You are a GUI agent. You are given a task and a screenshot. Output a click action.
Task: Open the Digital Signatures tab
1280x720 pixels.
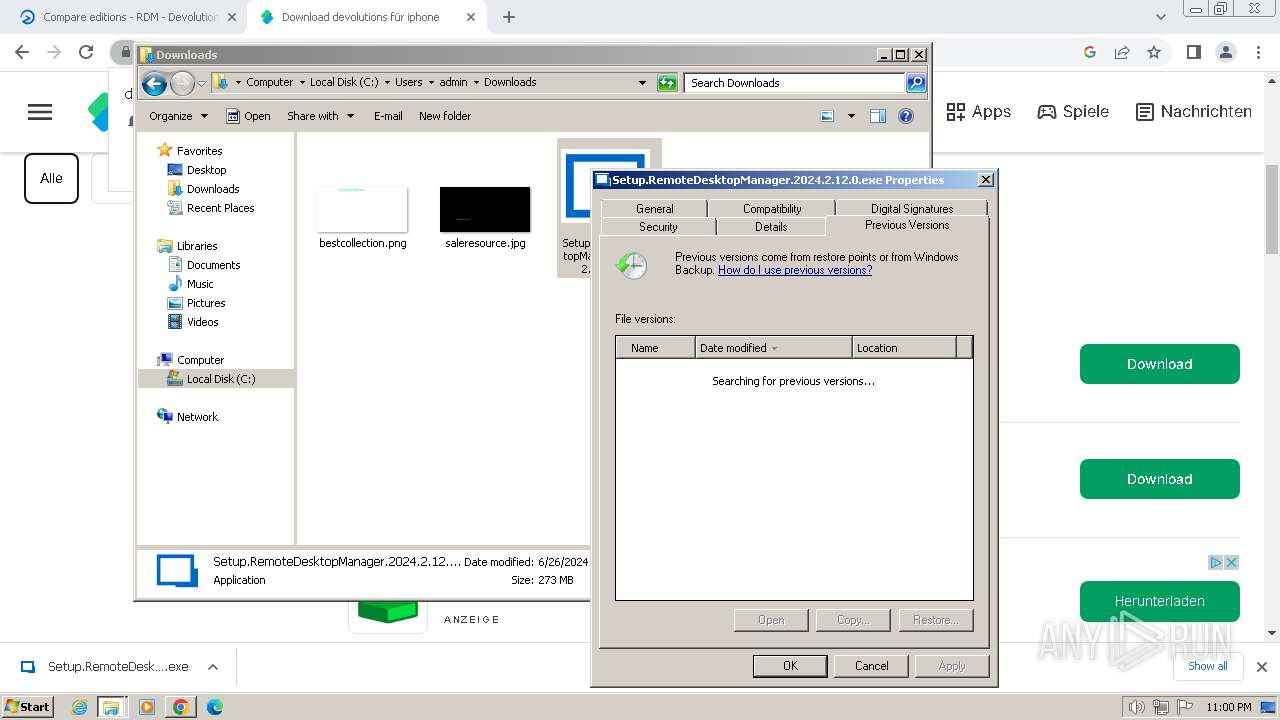click(912, 209)
